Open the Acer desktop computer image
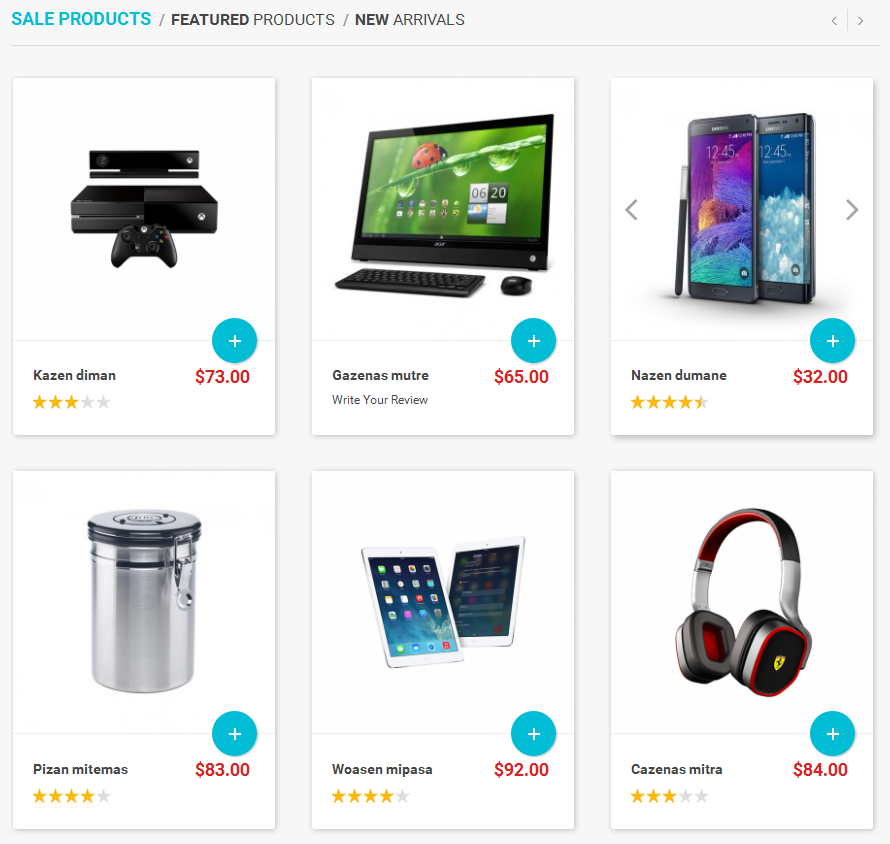Image resolution: width=890 pixels, height=844 pixels. click(x=444, y=205)
